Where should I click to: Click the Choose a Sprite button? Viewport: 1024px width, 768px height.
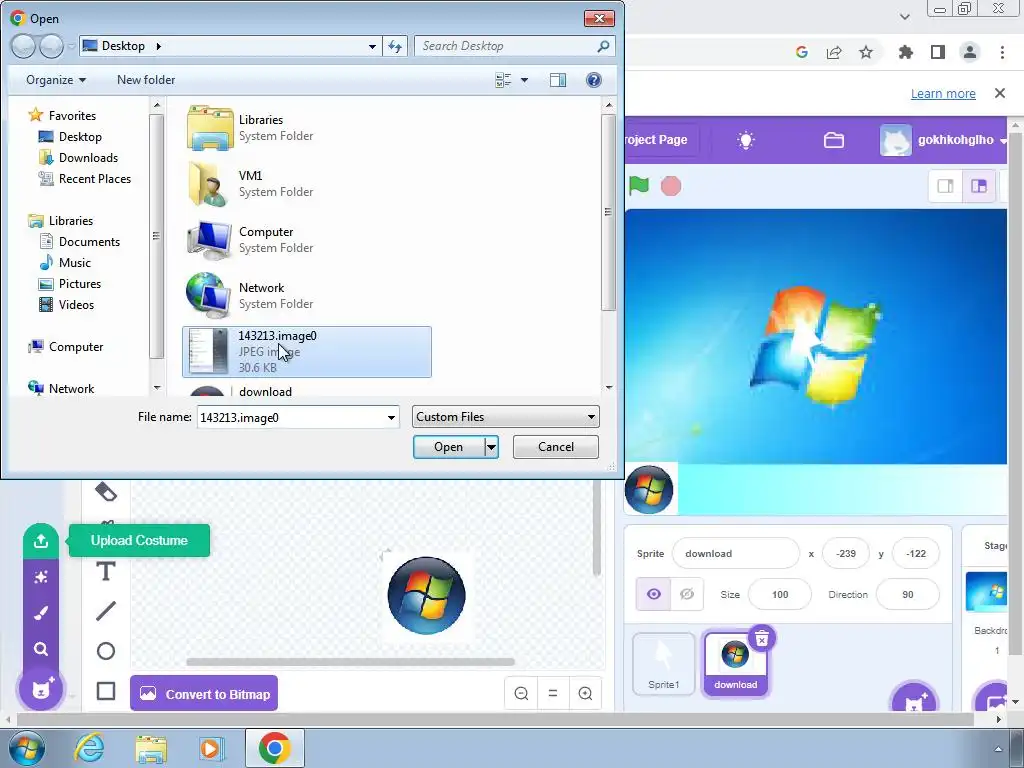914,699
